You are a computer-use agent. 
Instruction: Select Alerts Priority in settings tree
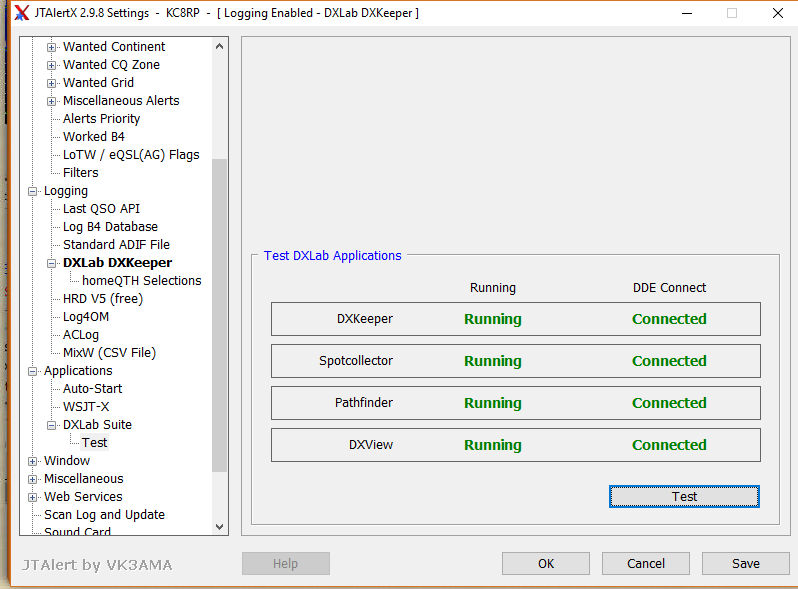(x=101, y=119)
